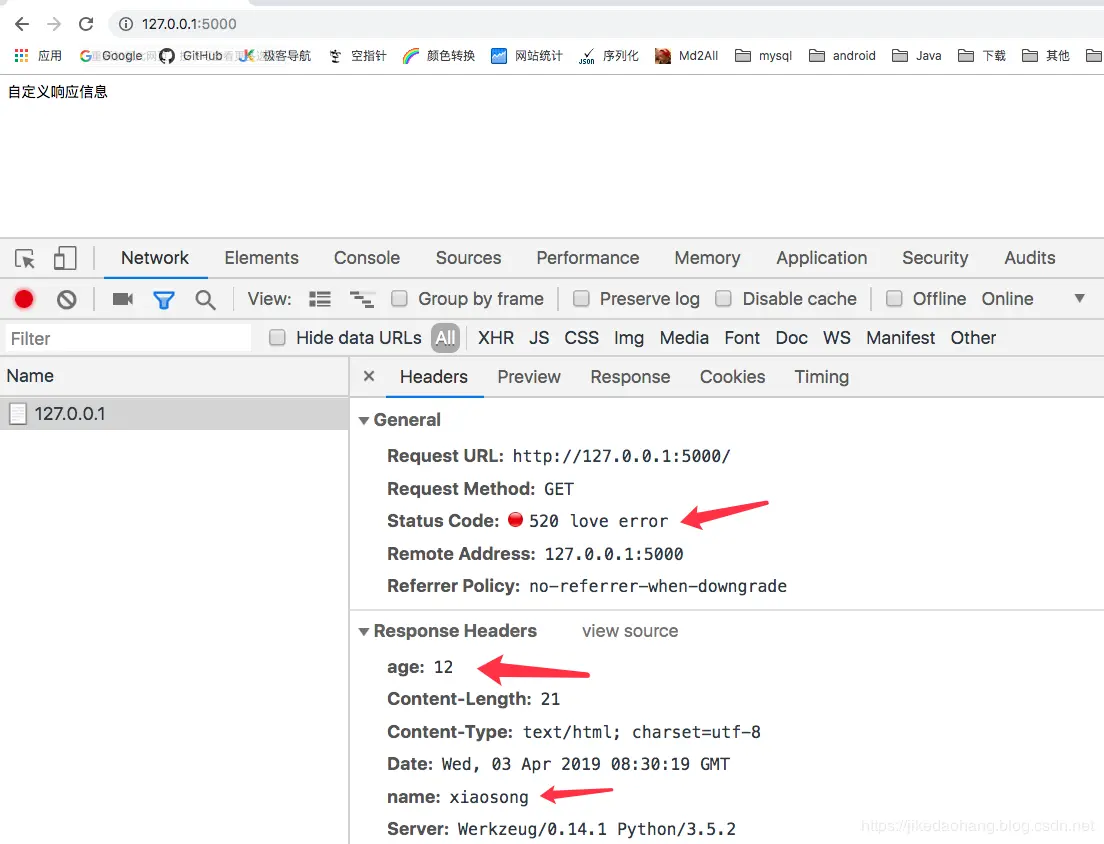
Task: Select the Network panel tab
Action: click(155, 258)
